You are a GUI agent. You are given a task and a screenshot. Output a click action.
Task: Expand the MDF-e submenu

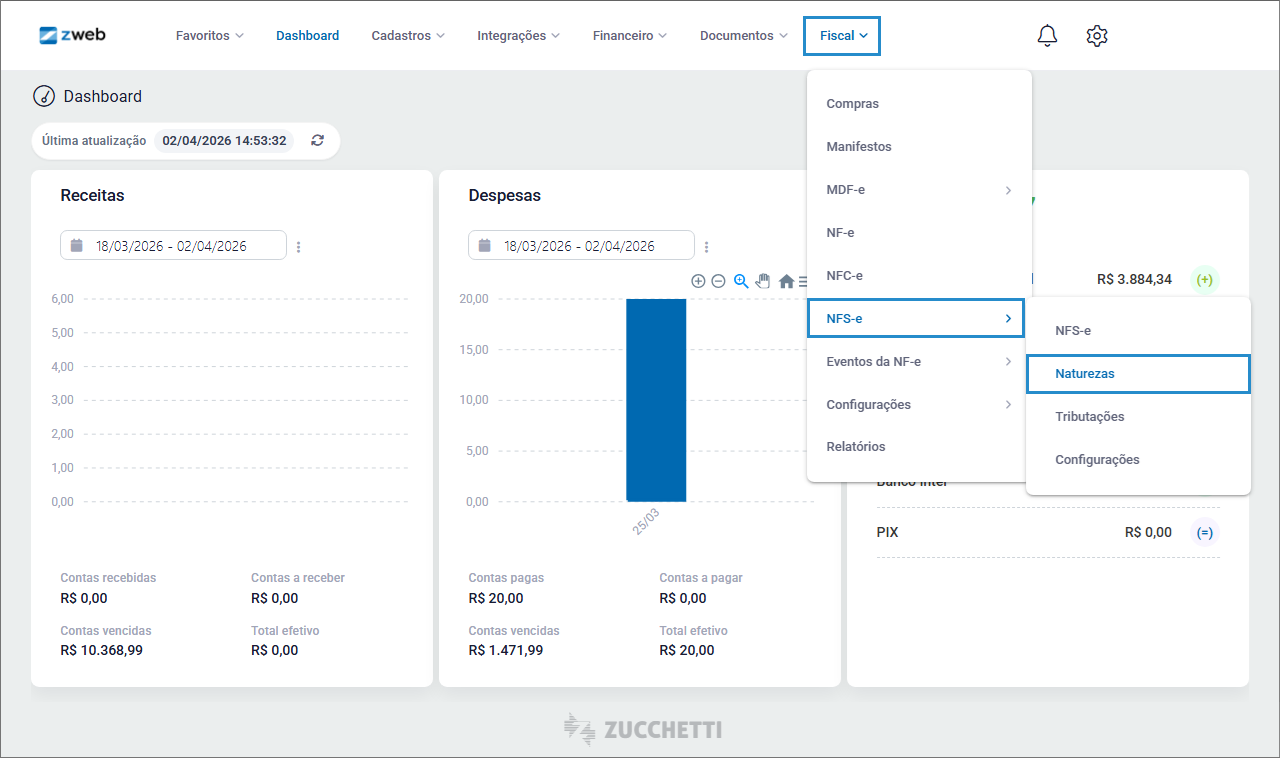pyautogui.click(x=918, y=190)
